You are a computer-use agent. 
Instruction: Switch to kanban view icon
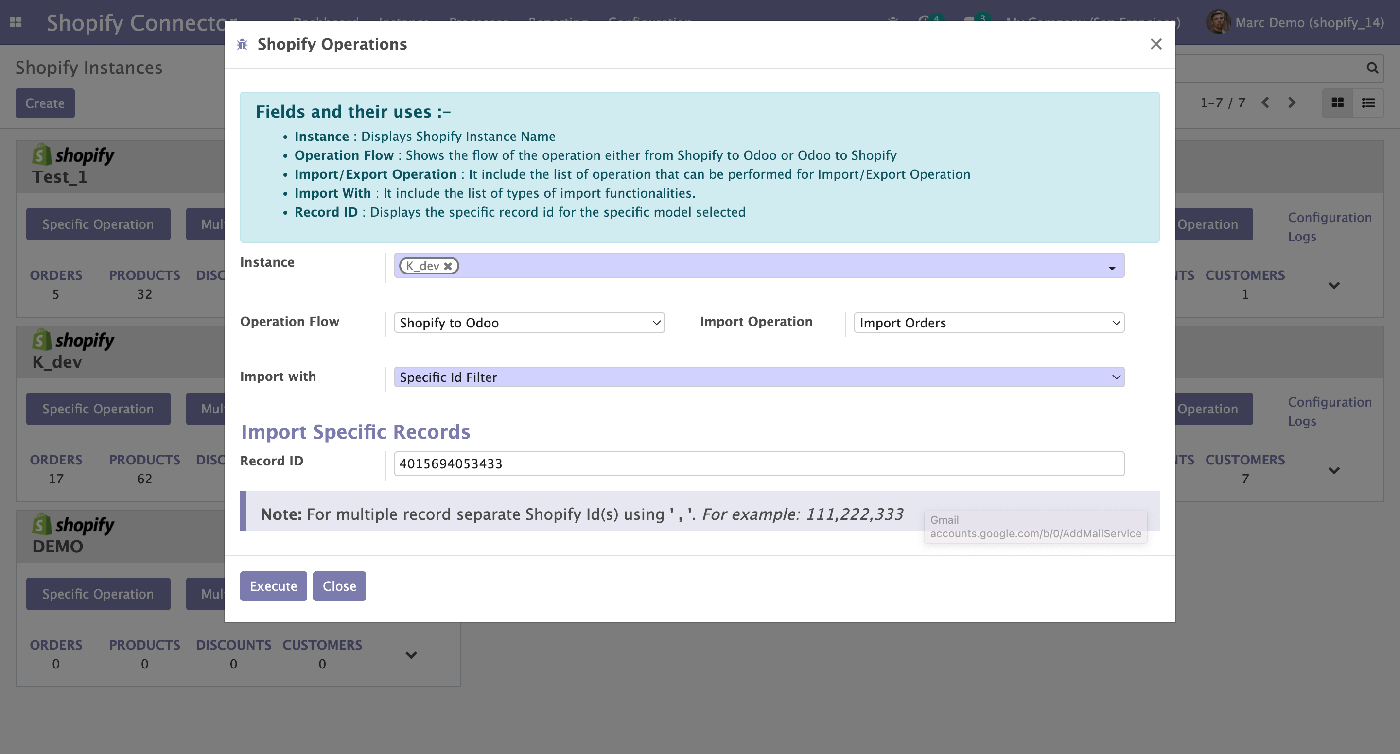(x=1338, y=103)
